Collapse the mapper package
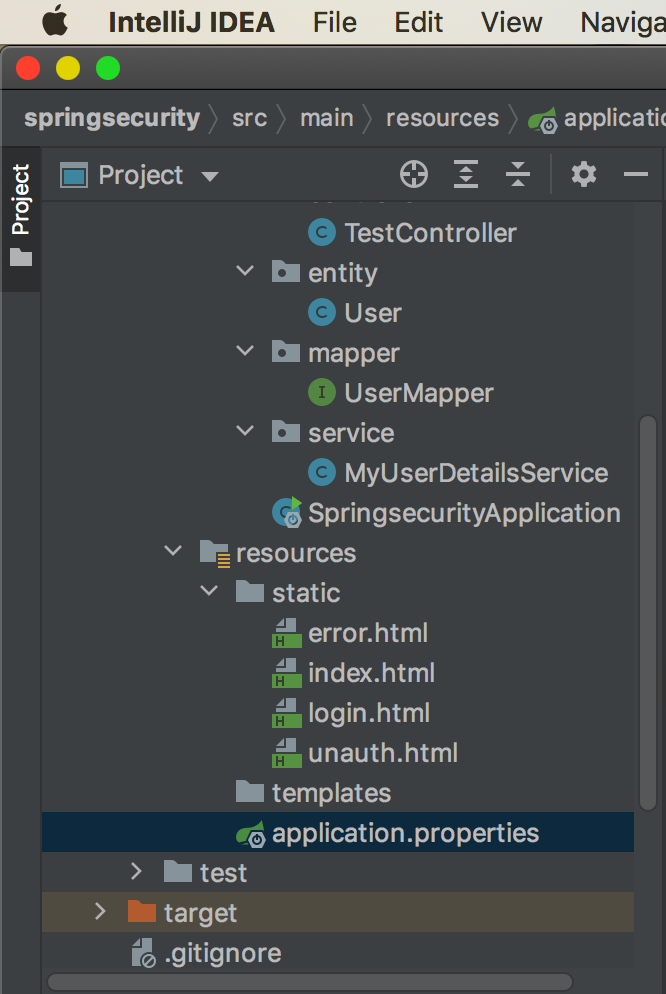Image resolution: width=666 pixels, height=994 pixels. pyautogui.click(x=245, y=351)
